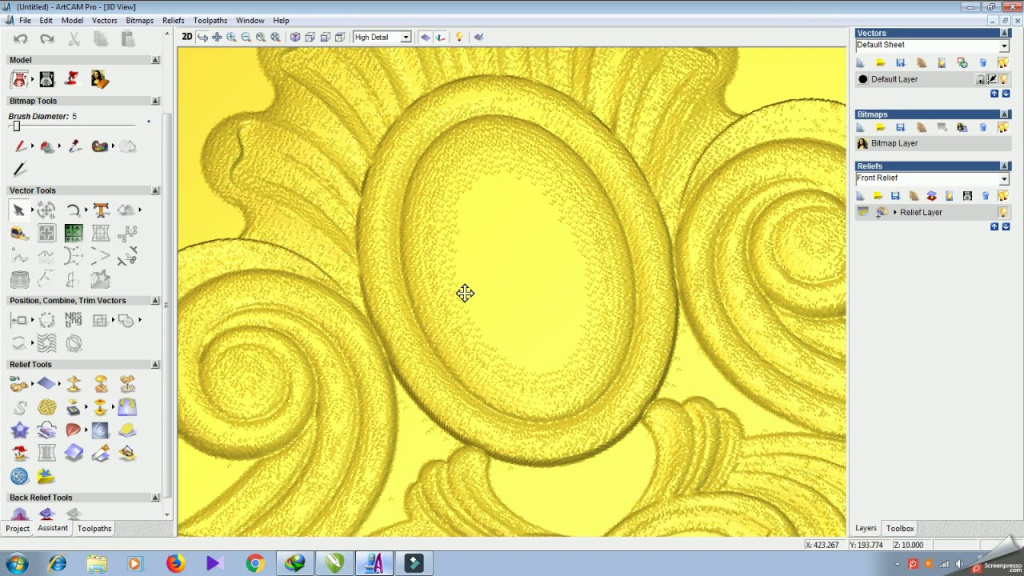Select the Bitmap Layer entry

click(894, 143)
